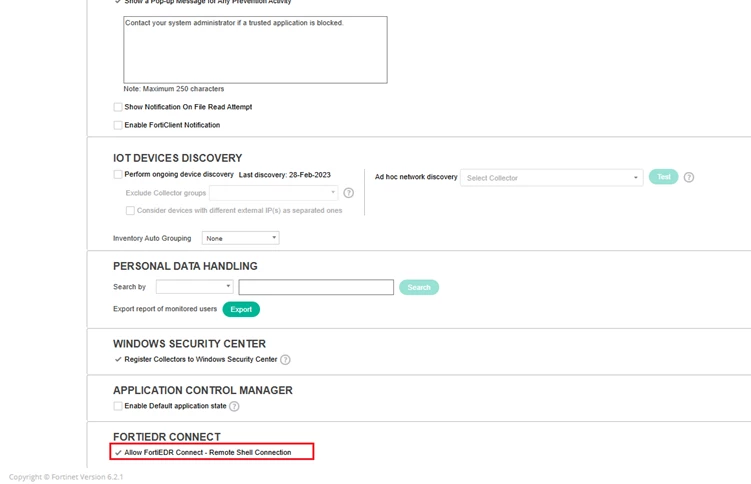Click the FORTIEDR CONNECT heading
This screenshot has height=484, width=751.
pos(167,437)
